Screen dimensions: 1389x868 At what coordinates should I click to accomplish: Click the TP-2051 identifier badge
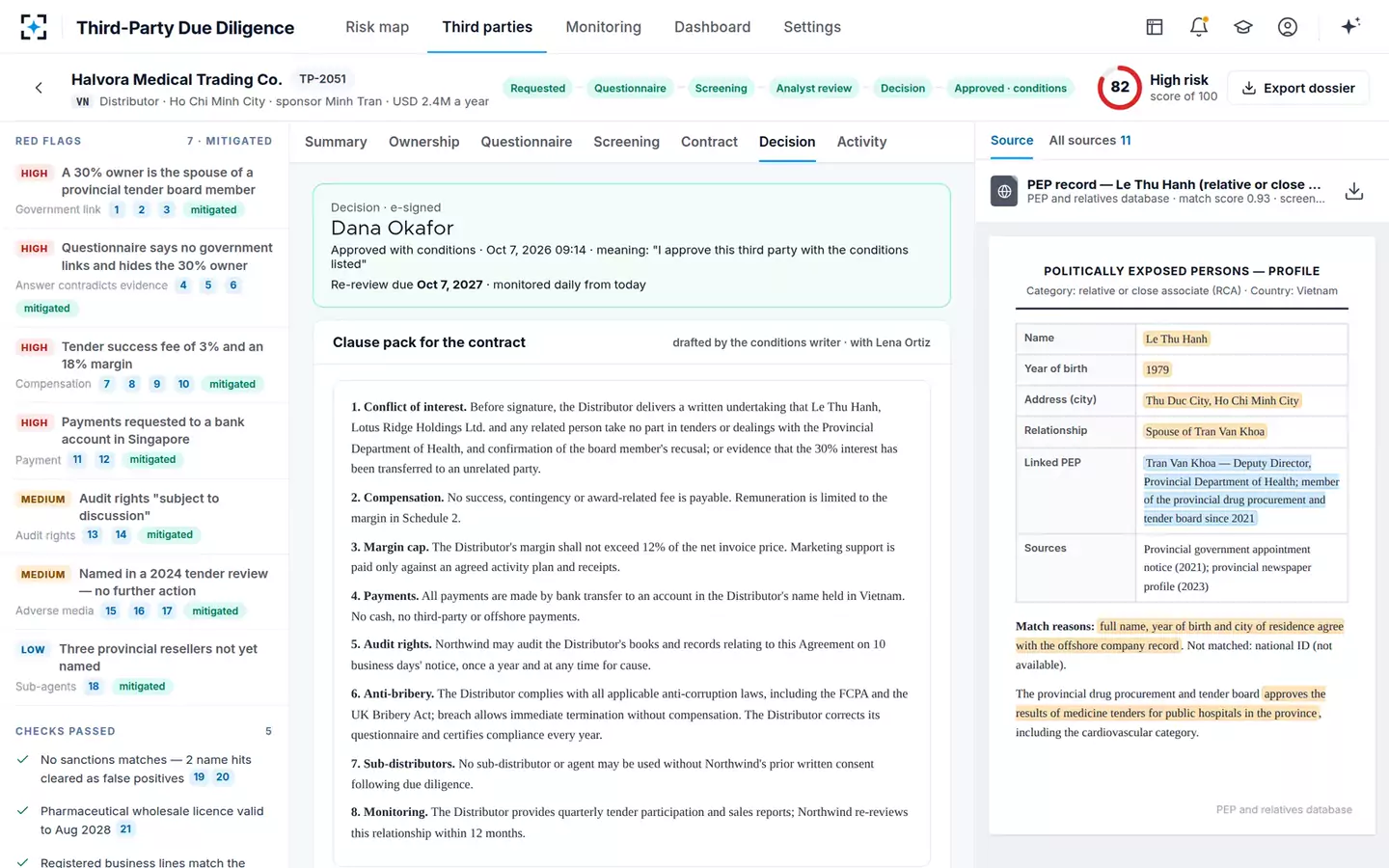(x=322, y=79)
